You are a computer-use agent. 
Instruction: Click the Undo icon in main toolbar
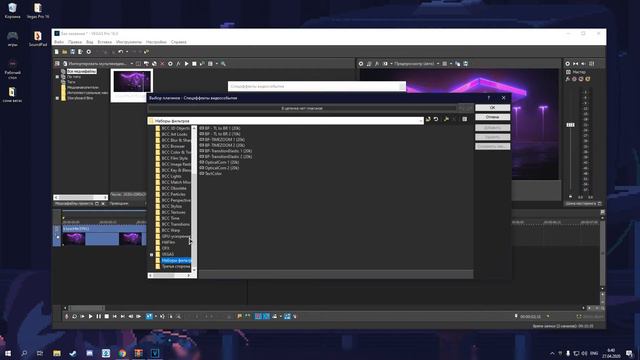coord(121,52)
